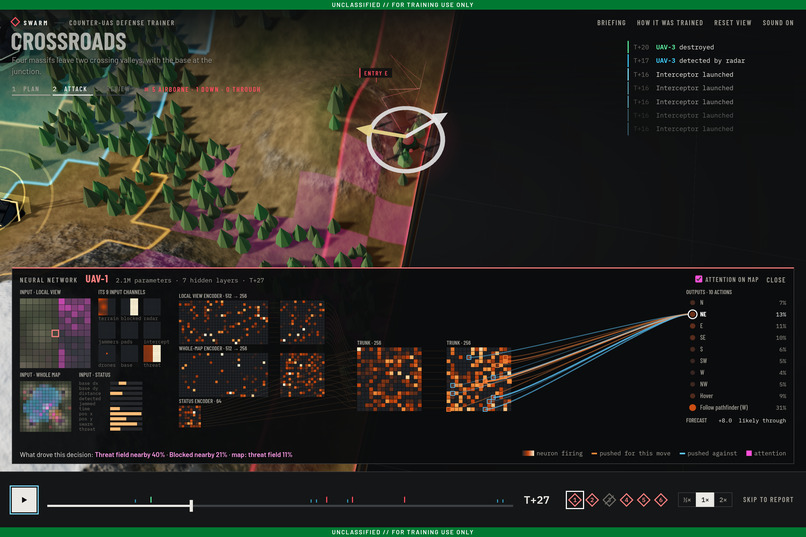Click Skip to Report
This screenshot has width=806, height=537.
768,499
